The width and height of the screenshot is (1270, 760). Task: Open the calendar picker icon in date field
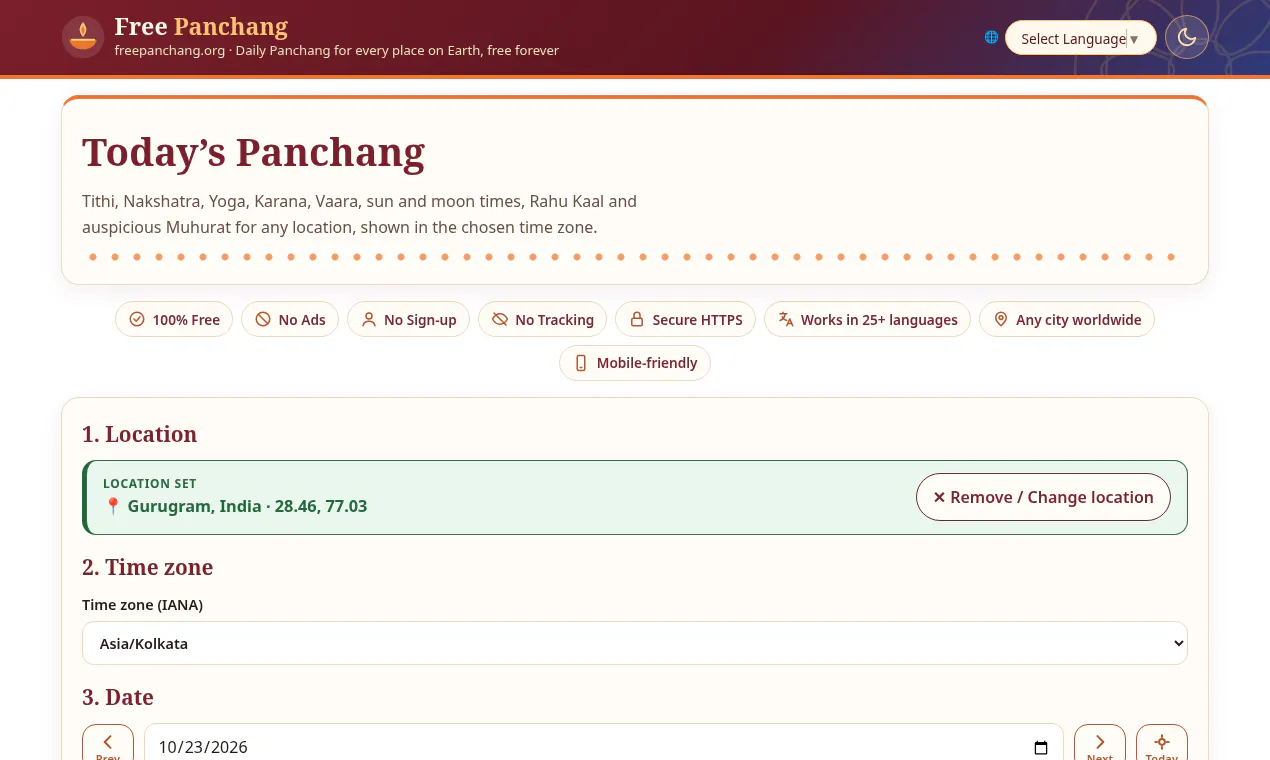1041,748
